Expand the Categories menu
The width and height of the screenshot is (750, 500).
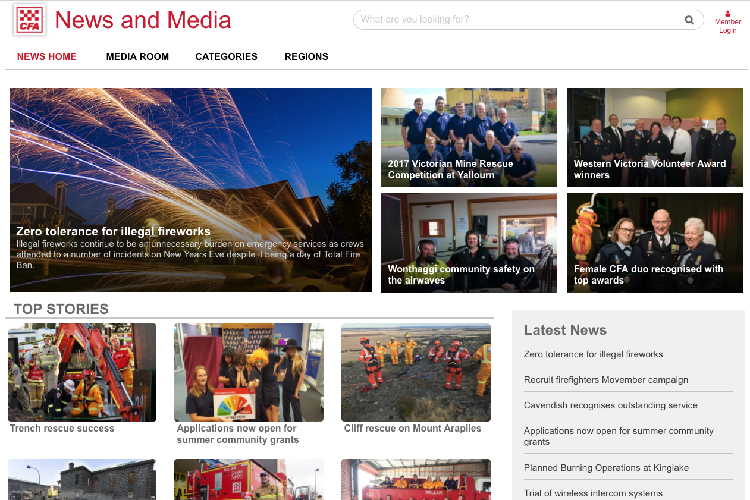click(226, 57)
